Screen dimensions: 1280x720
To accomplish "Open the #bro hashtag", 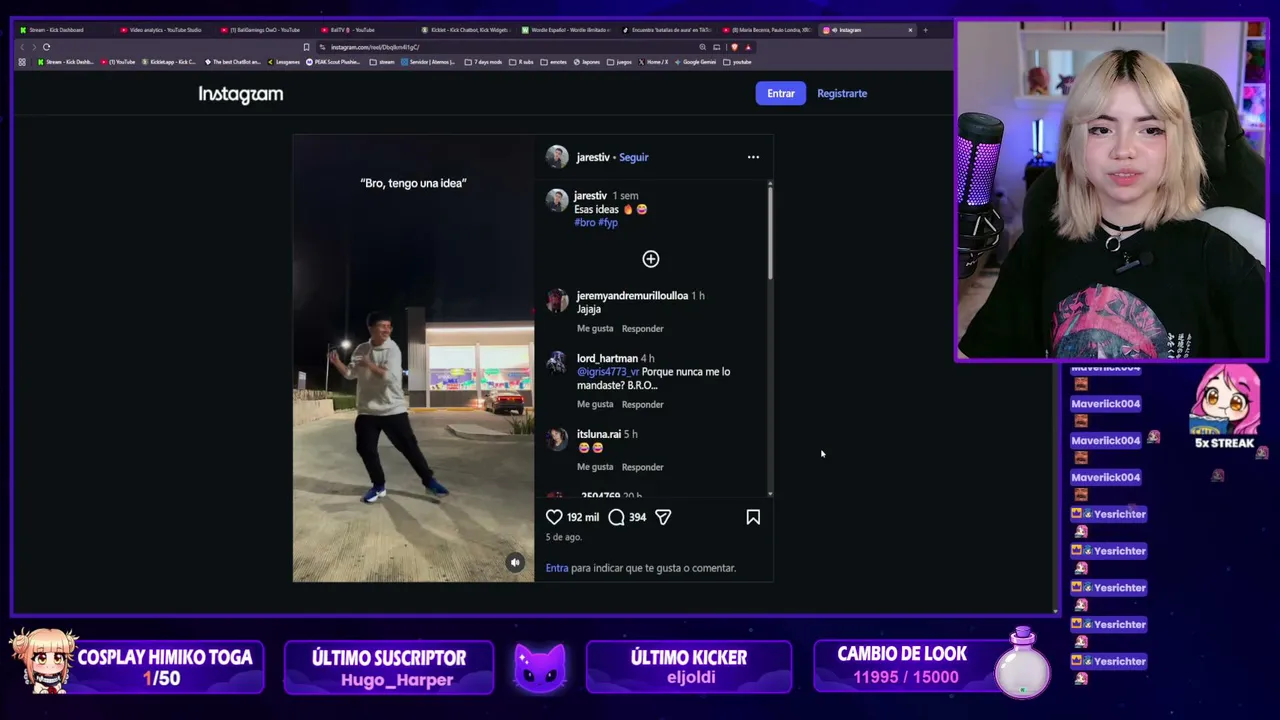I will (x=585, y=222).
